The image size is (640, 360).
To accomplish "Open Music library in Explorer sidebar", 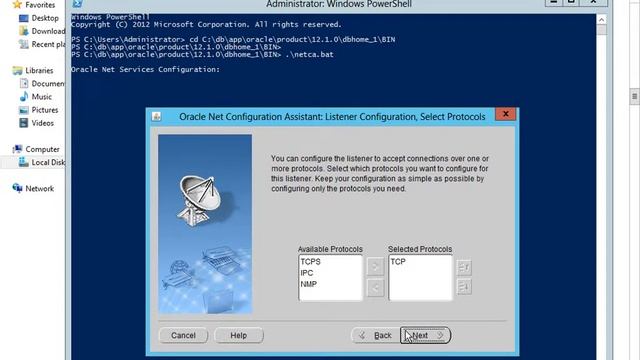I will [x=42, y=96].
